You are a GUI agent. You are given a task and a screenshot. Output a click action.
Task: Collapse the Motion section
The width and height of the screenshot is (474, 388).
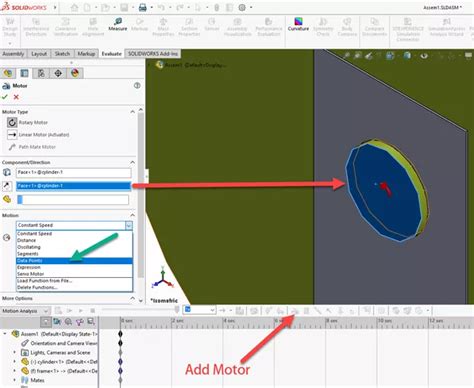132,215
